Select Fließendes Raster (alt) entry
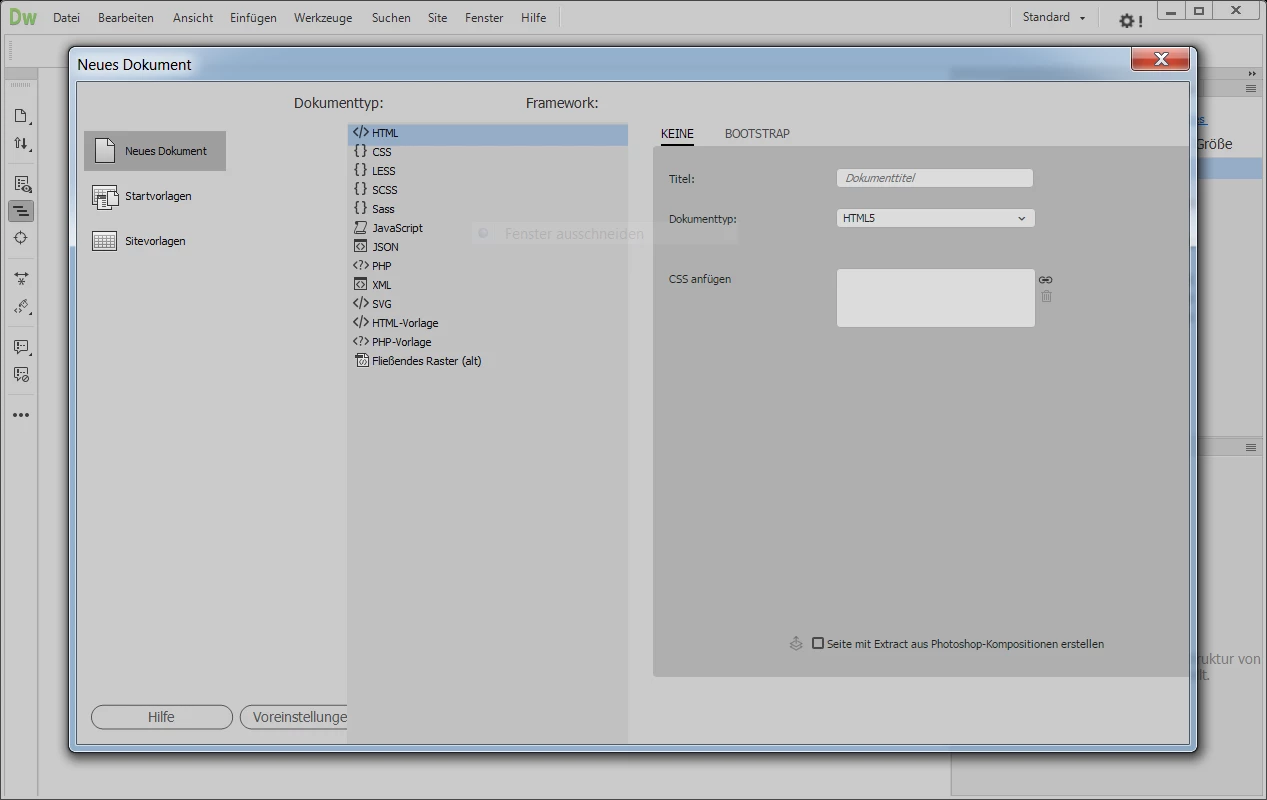This screenshot has width=1267, height=800. point(488,361)
